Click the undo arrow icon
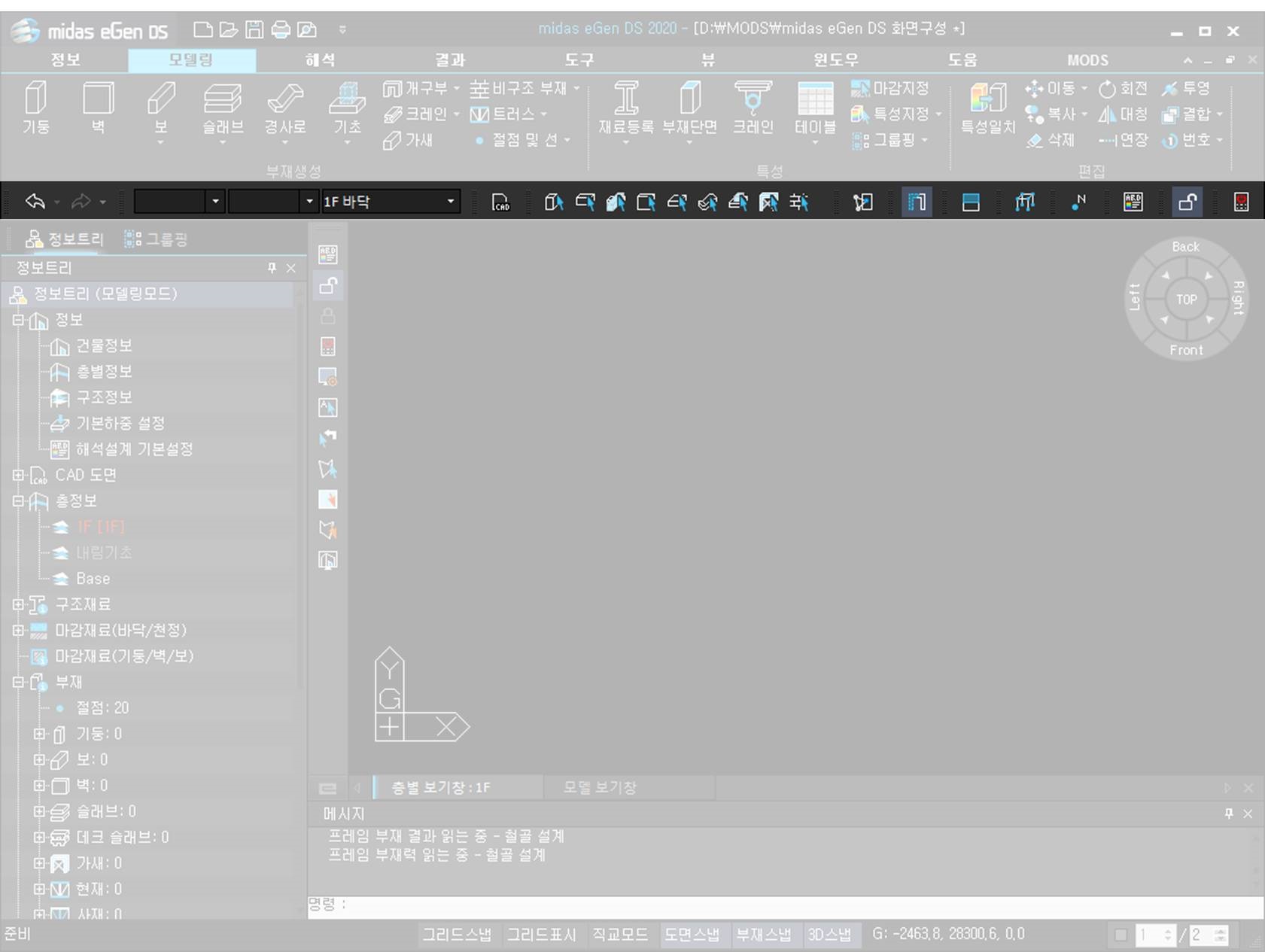1265x952 pixels. 35,201
